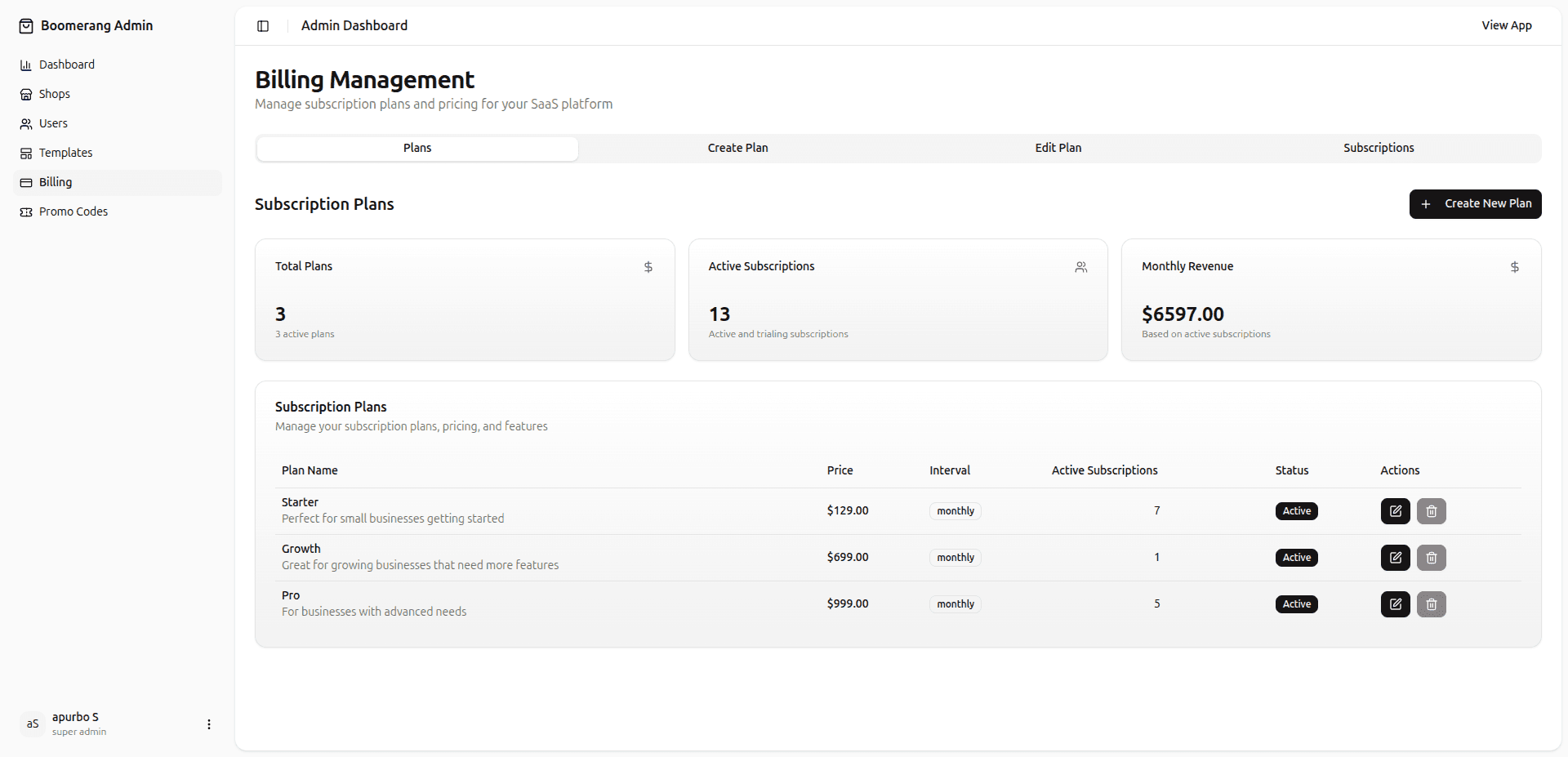Viewport: 1568px width, 757px height.
Task: Click the 13 active subscriptions value
Action: [x=719, y=314]
